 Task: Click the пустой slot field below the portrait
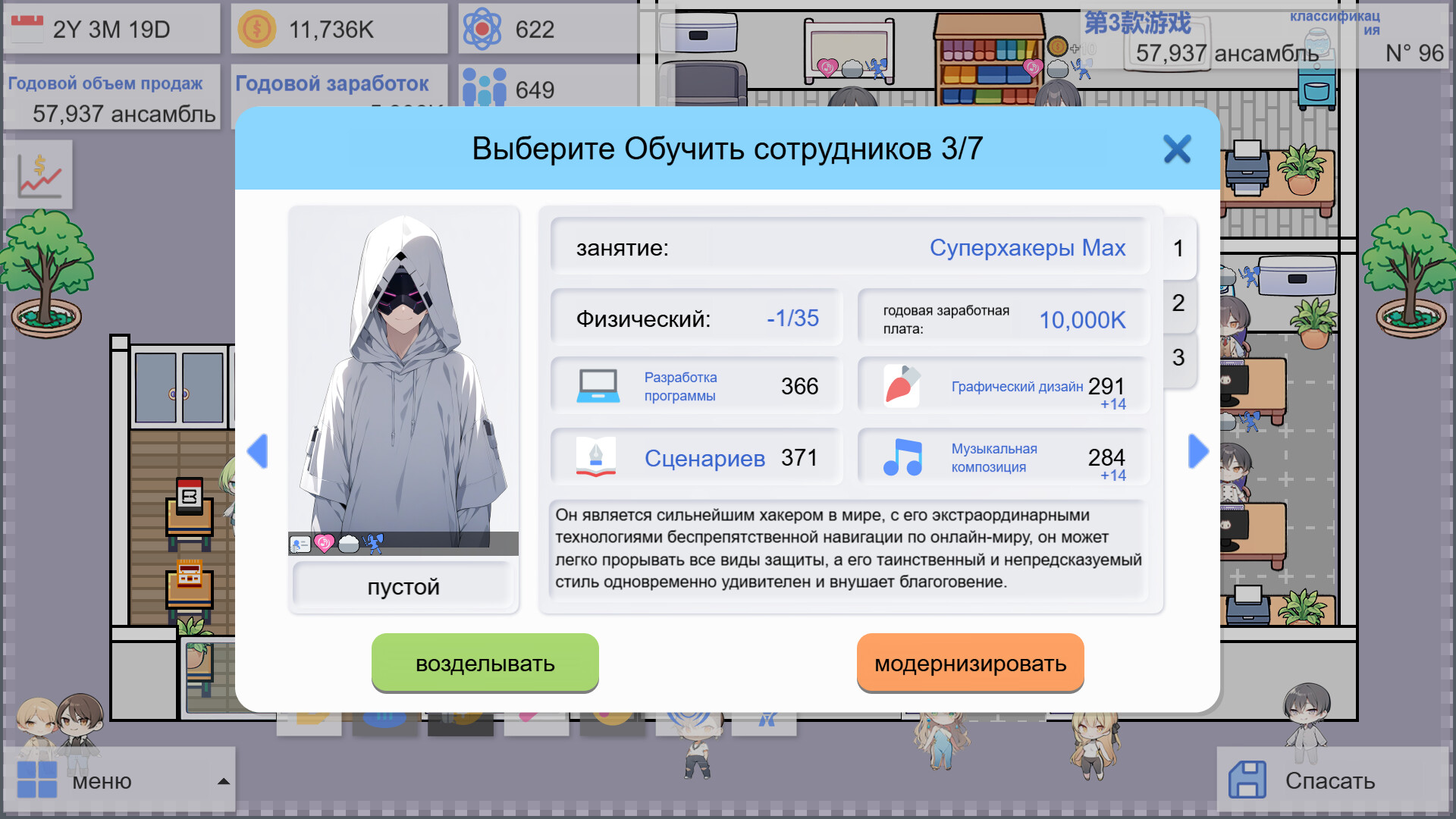coord(403,585)
